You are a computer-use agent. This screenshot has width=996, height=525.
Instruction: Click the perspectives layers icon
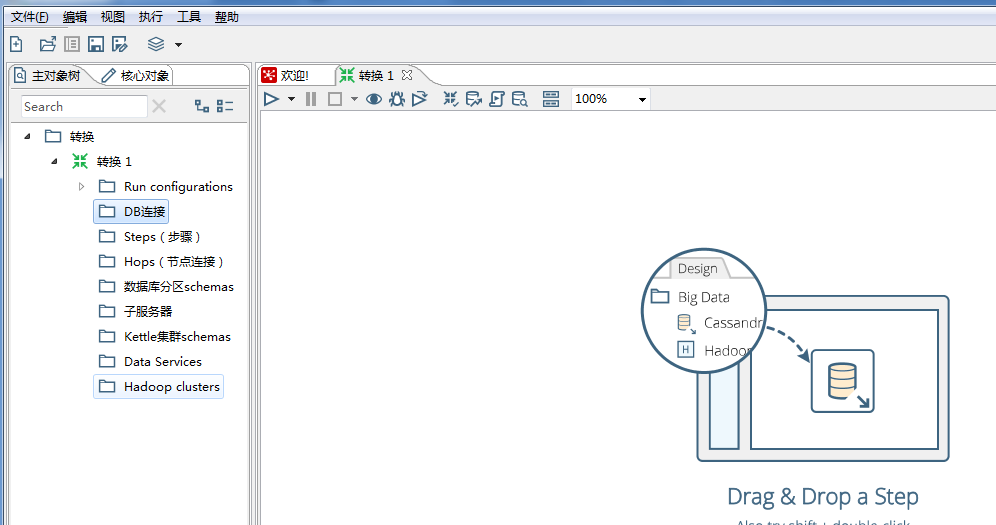coord(156,44)
